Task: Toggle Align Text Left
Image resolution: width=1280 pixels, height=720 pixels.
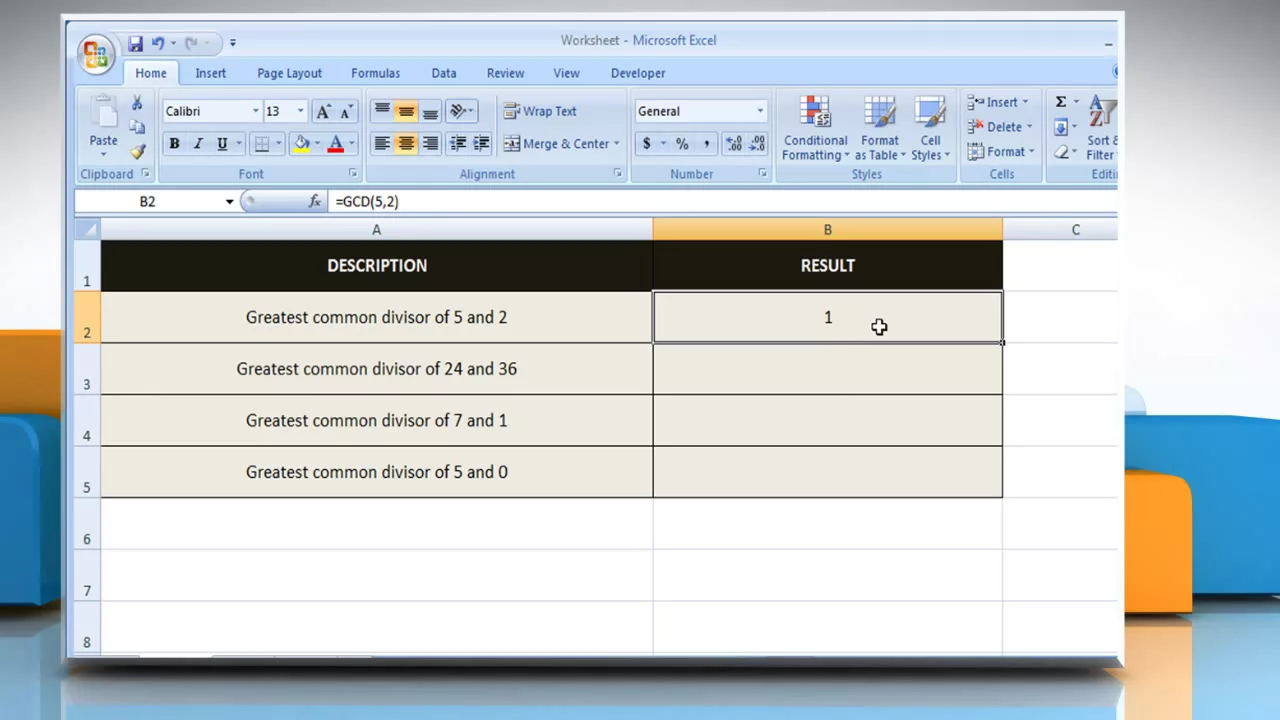Action: [382, 143]
